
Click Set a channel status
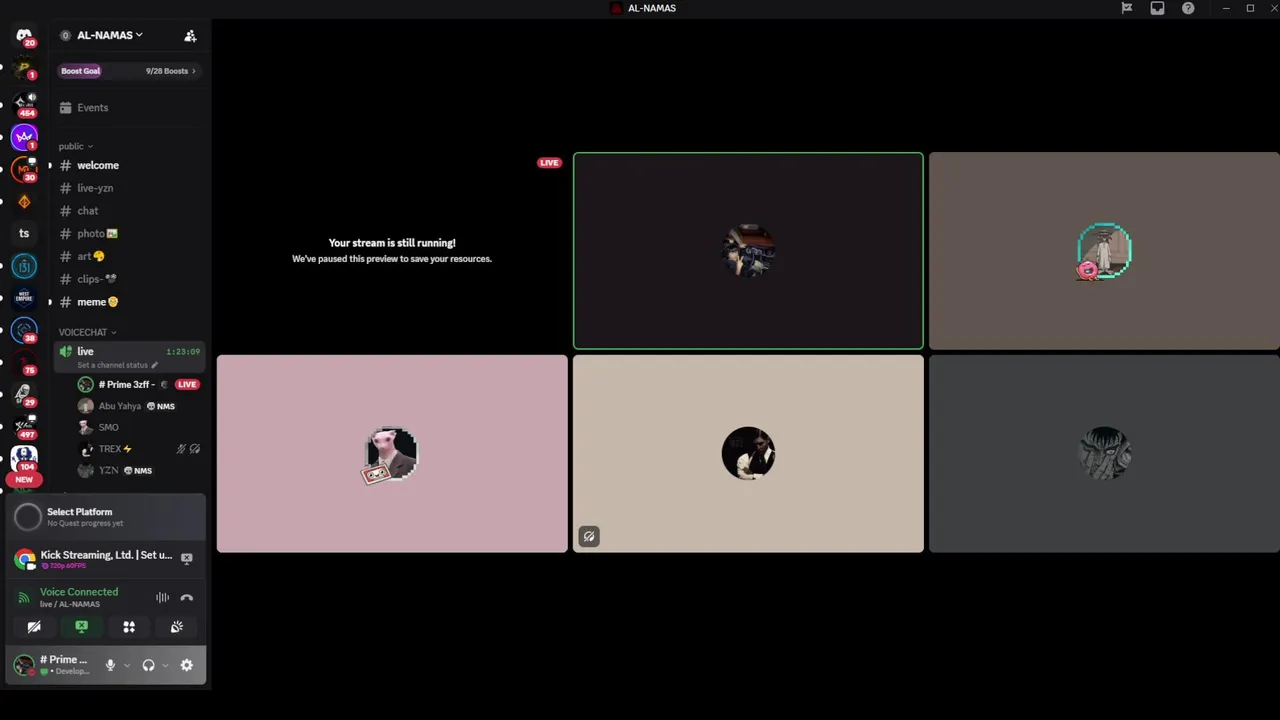[112, 365]
